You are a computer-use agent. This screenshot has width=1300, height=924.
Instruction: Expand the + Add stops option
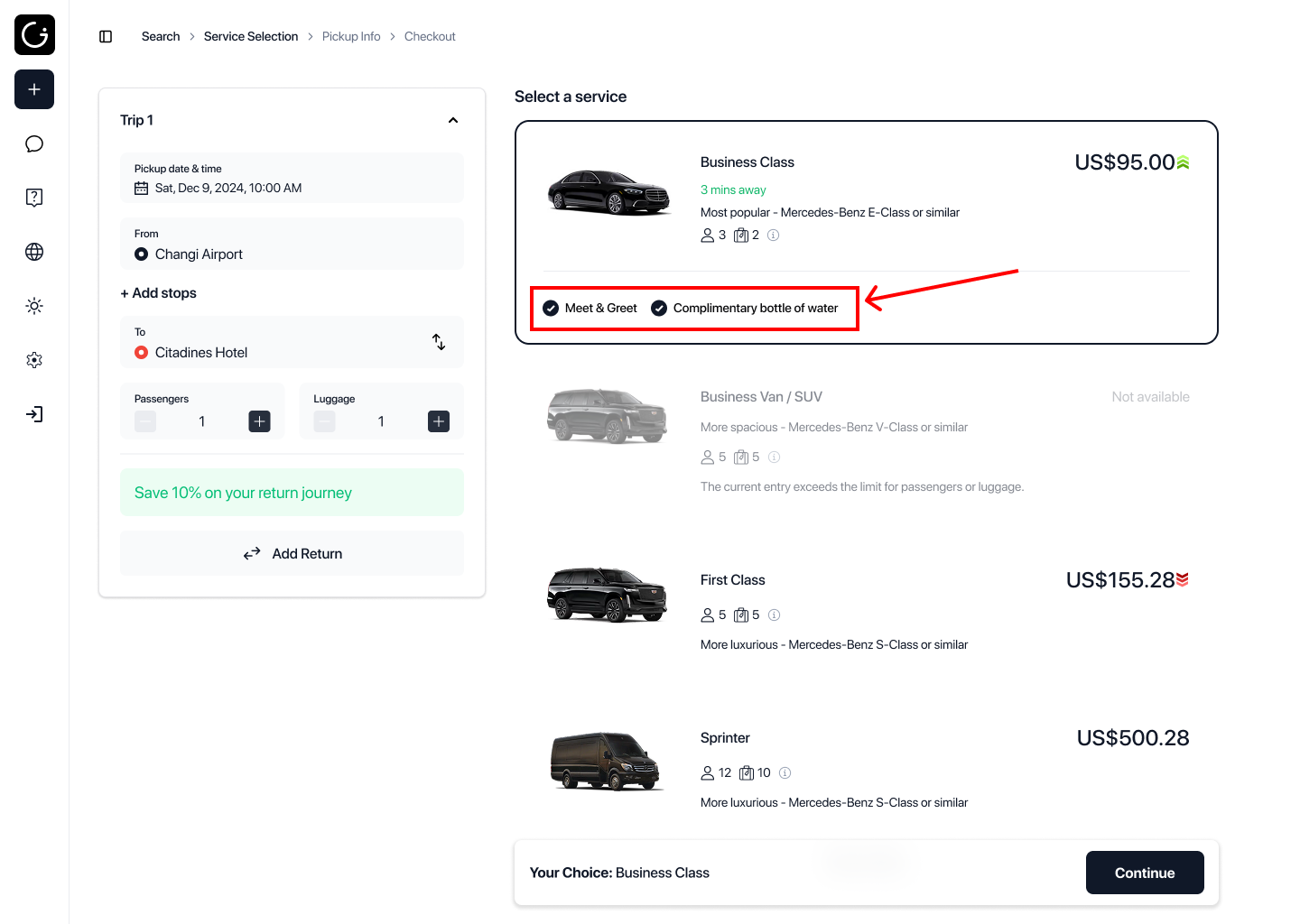point(158,293)
